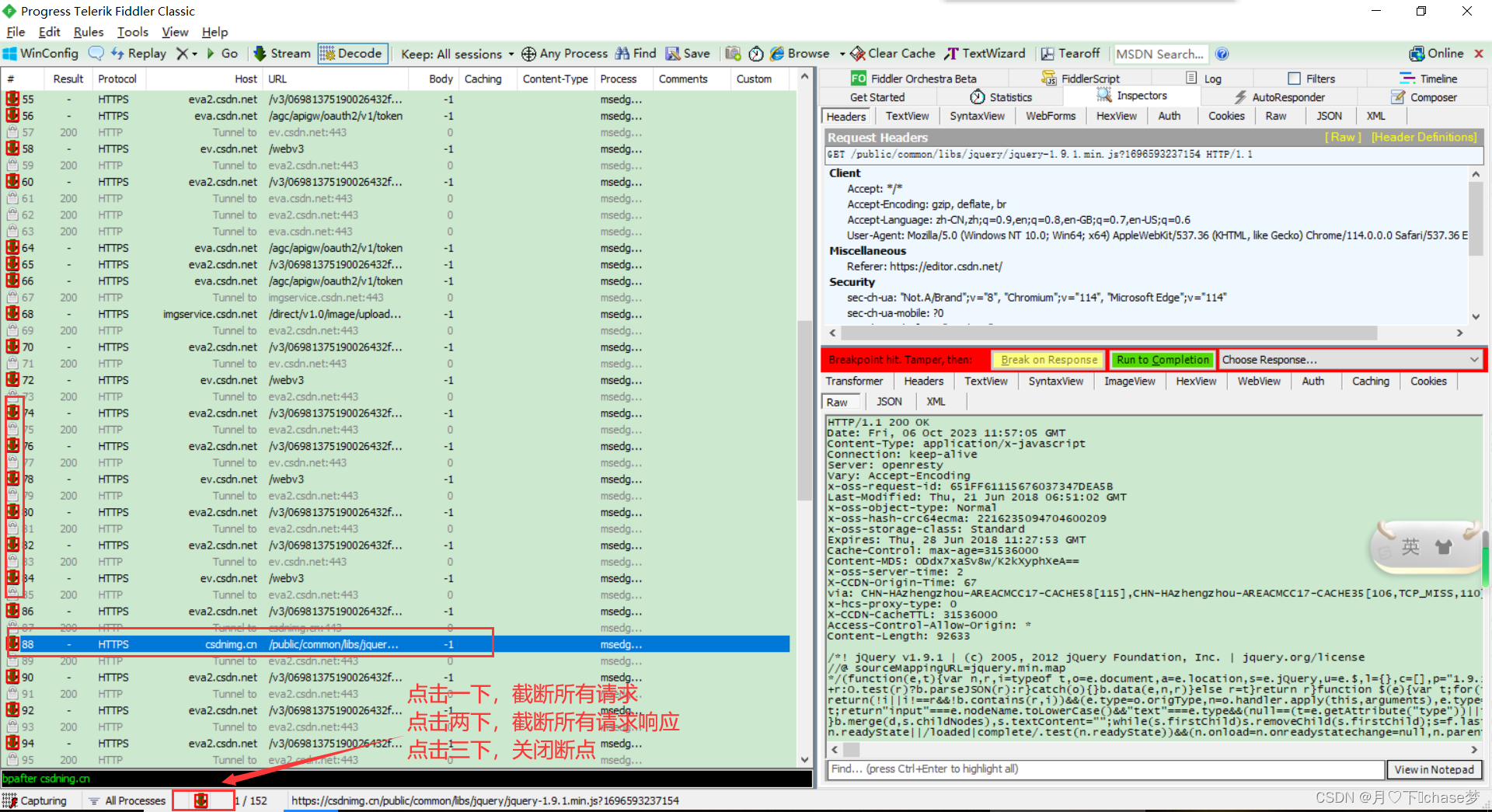Click request headers horizontal scrollbar
This screenshot has width=1492, height=812.
[1110, 333]
